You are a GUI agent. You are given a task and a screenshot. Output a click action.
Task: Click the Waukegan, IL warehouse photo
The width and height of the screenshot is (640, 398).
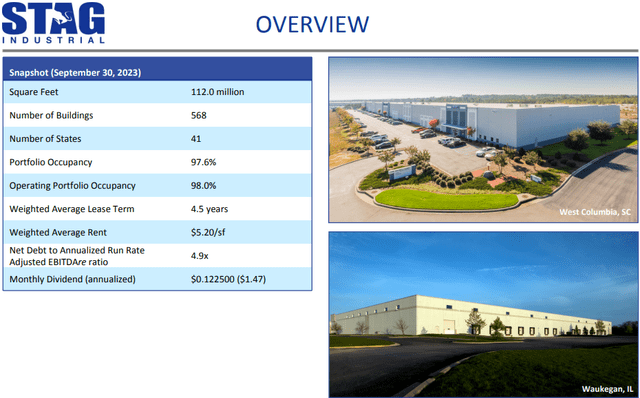pos(483,314)
